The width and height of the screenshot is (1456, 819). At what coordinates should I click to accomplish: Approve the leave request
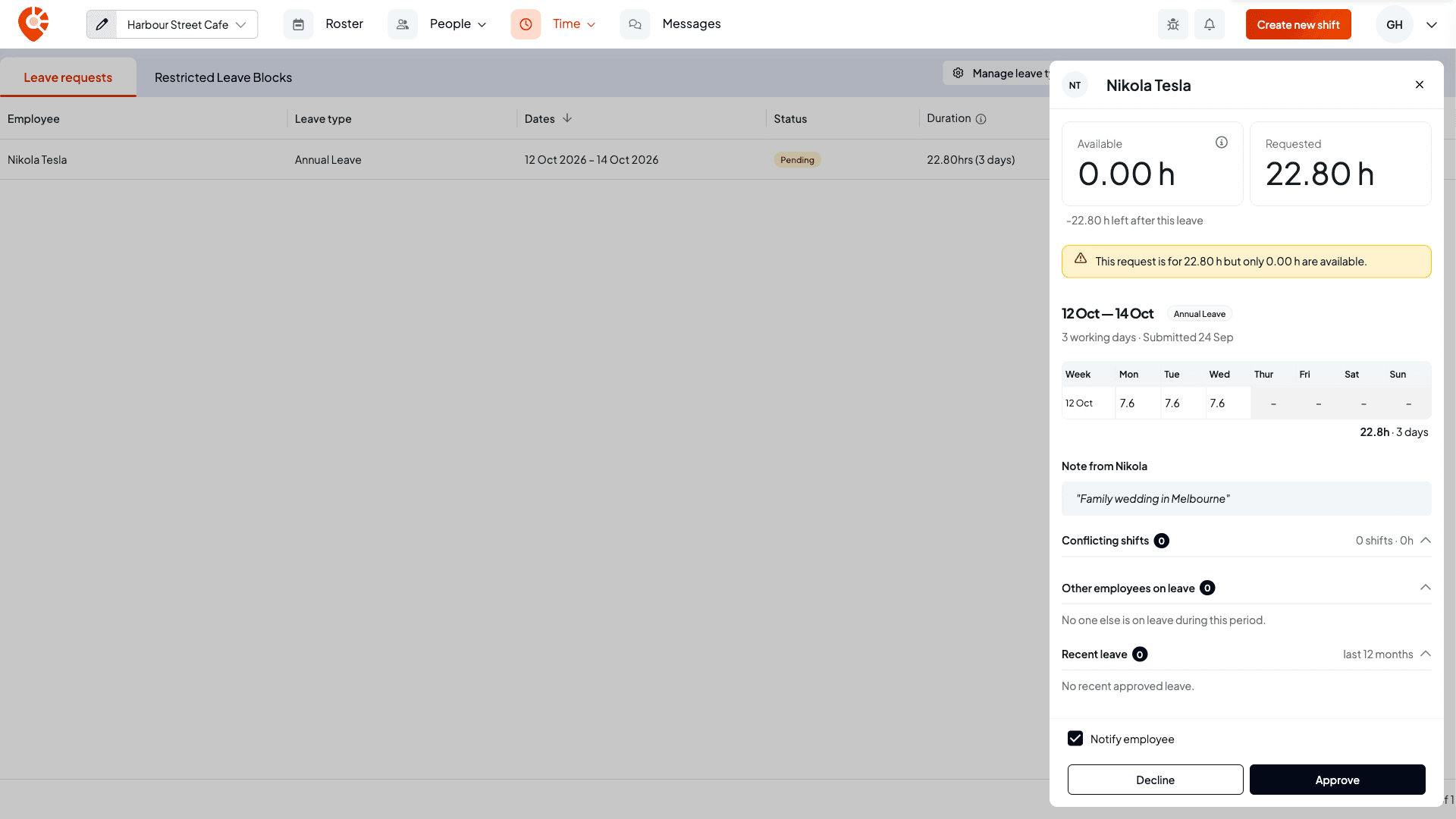(x=1337, y=780)
